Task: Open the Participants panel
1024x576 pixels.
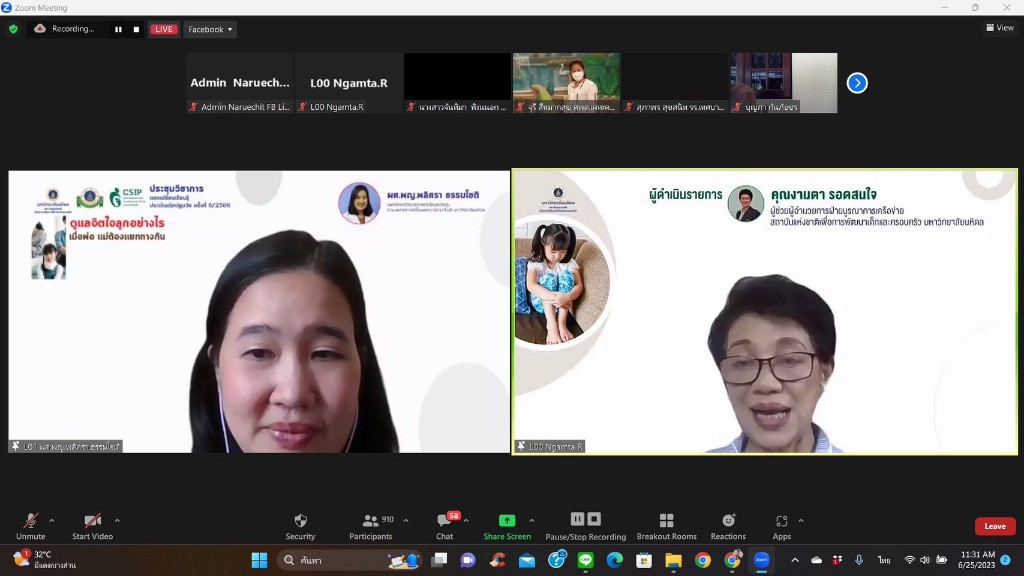Action: tap(371, 526)
